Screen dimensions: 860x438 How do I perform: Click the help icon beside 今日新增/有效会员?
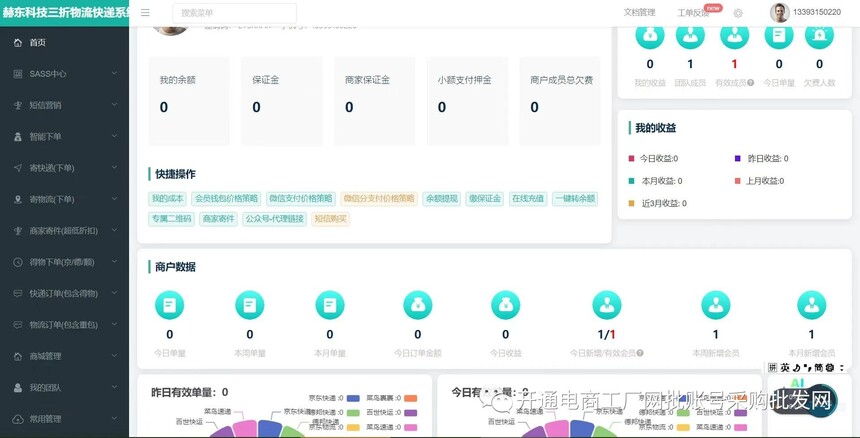(640, 353)
